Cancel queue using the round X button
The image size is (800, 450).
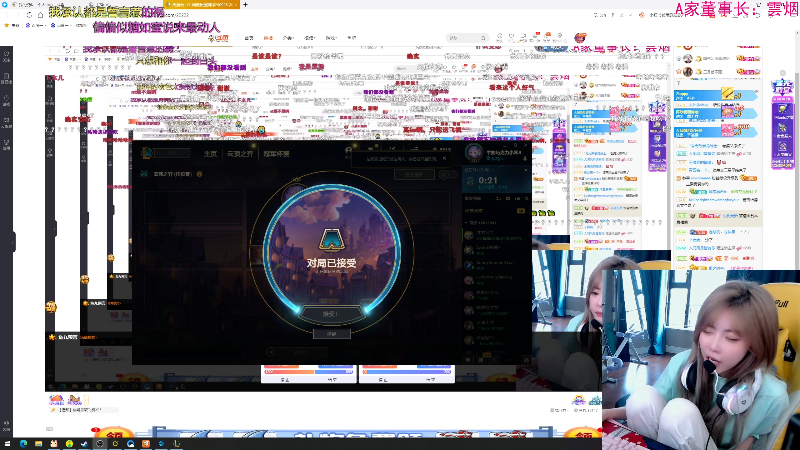[271, 352]
